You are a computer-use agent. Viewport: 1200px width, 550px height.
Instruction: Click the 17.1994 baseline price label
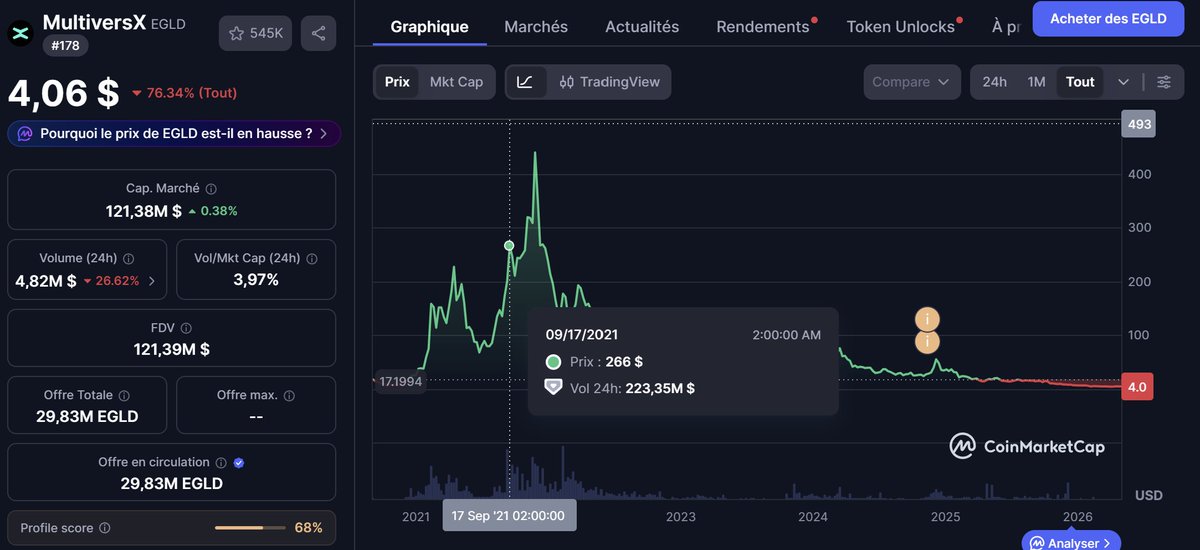coord(399,381)
